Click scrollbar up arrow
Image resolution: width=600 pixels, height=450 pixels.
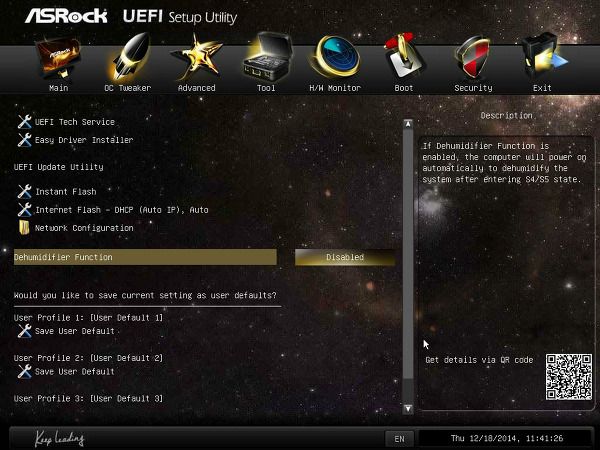coord(408,124)
